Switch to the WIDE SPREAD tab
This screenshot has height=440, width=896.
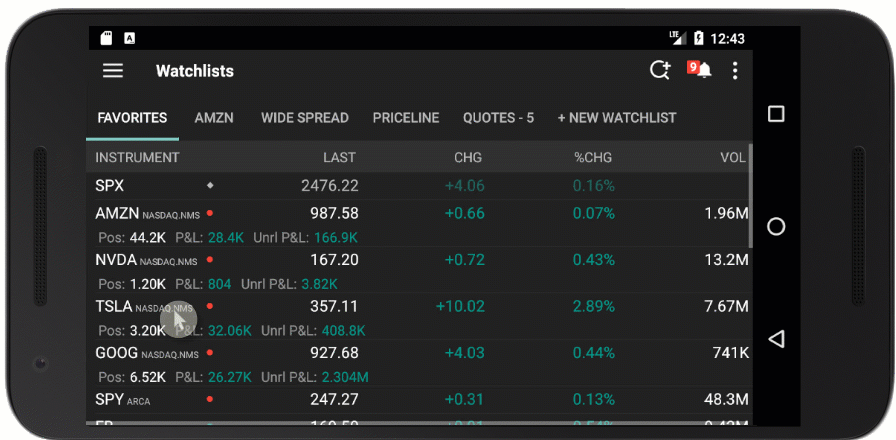305,118
